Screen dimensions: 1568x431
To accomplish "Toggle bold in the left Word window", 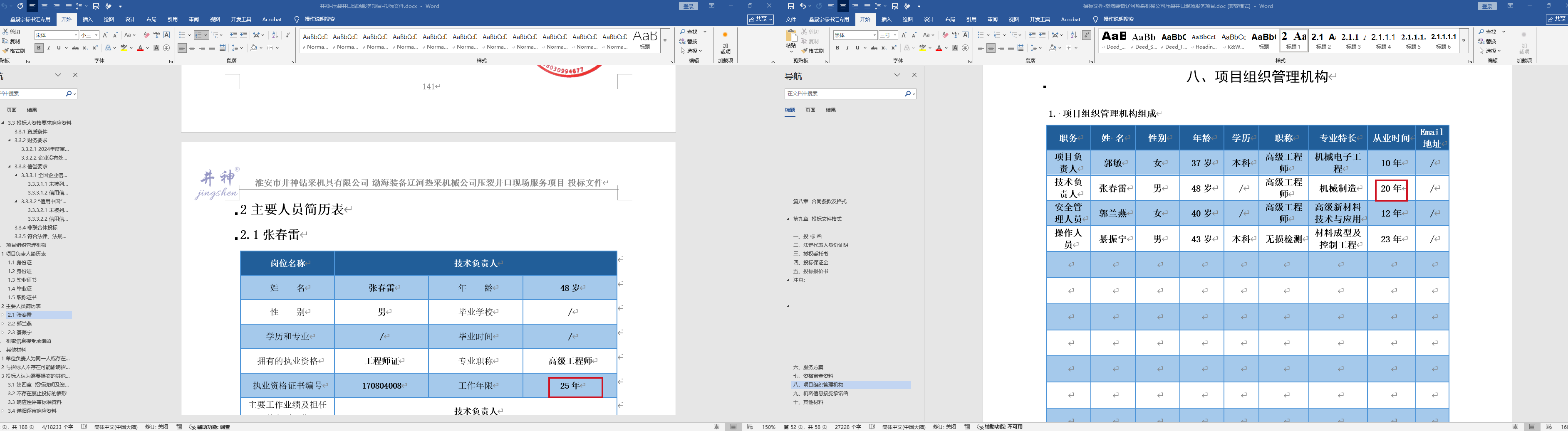I will pos(39,48).
